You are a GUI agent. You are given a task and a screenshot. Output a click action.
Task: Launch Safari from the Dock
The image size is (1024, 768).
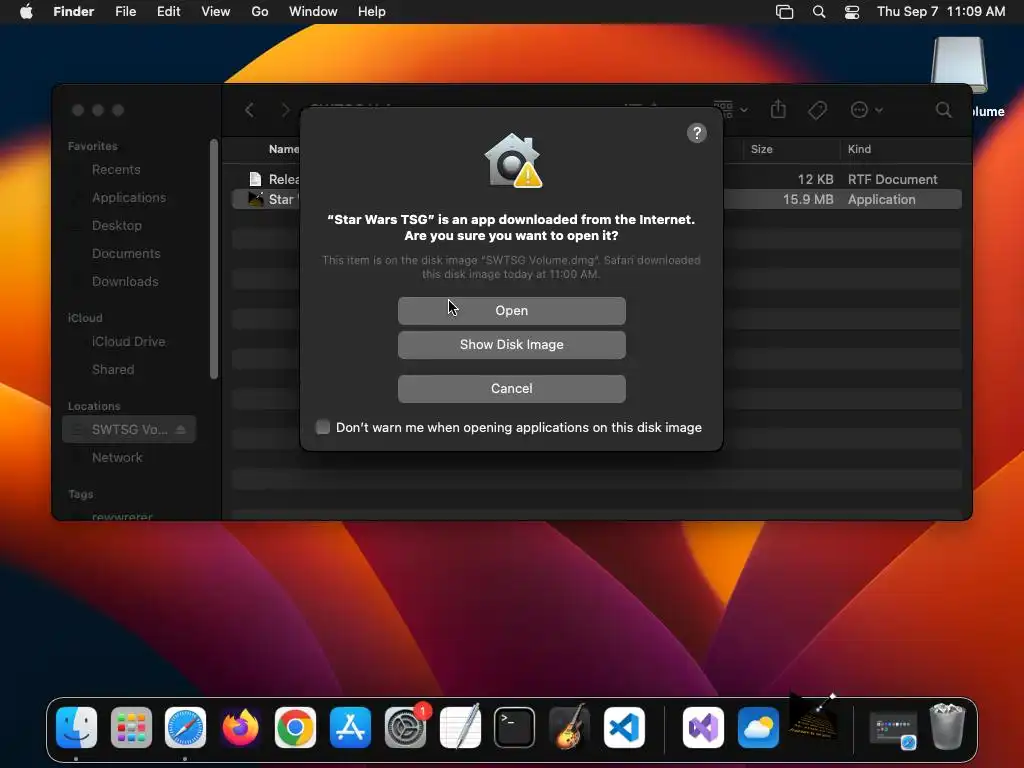pos(185,728)
